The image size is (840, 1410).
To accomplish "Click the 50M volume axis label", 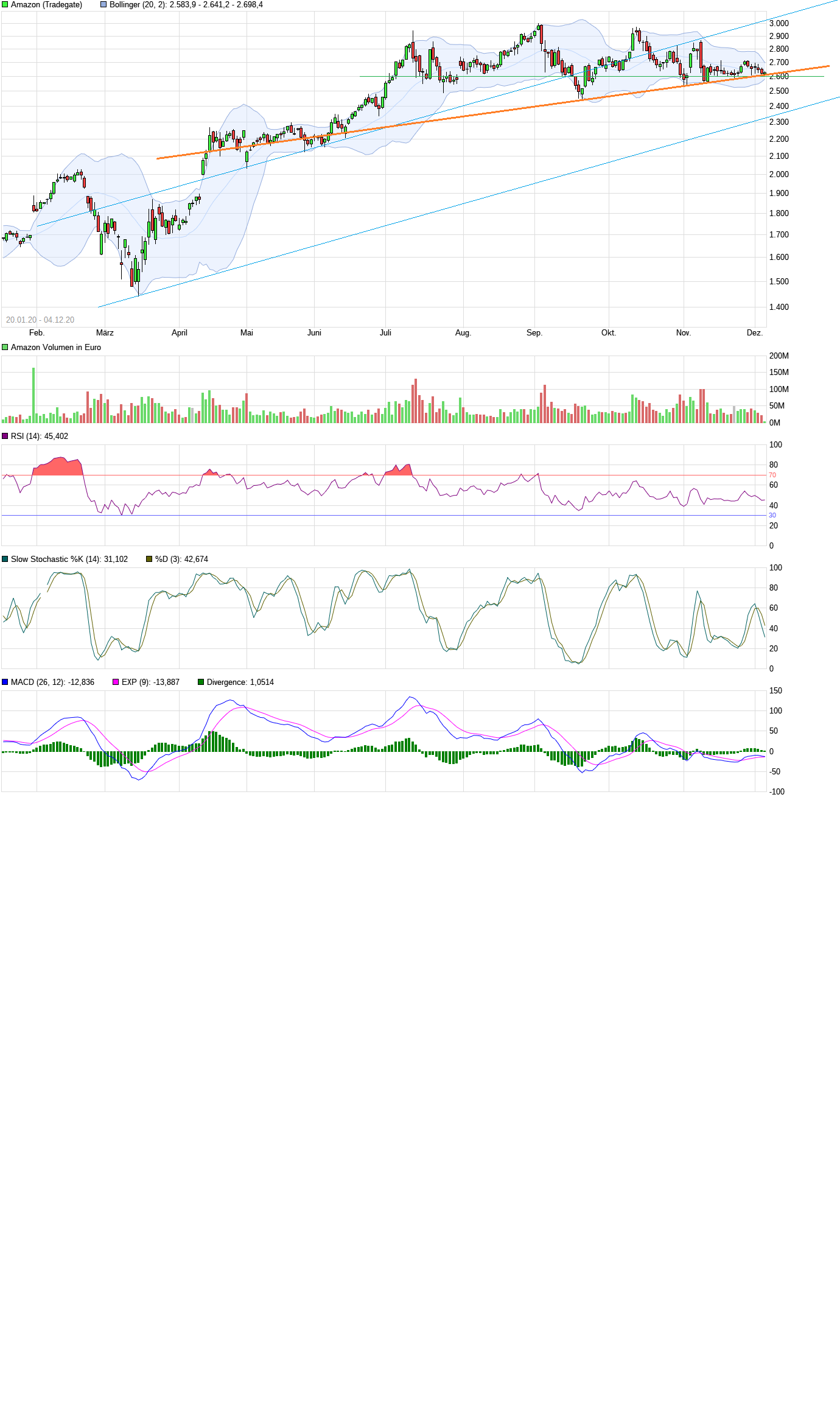I will [x=777, y=406].
